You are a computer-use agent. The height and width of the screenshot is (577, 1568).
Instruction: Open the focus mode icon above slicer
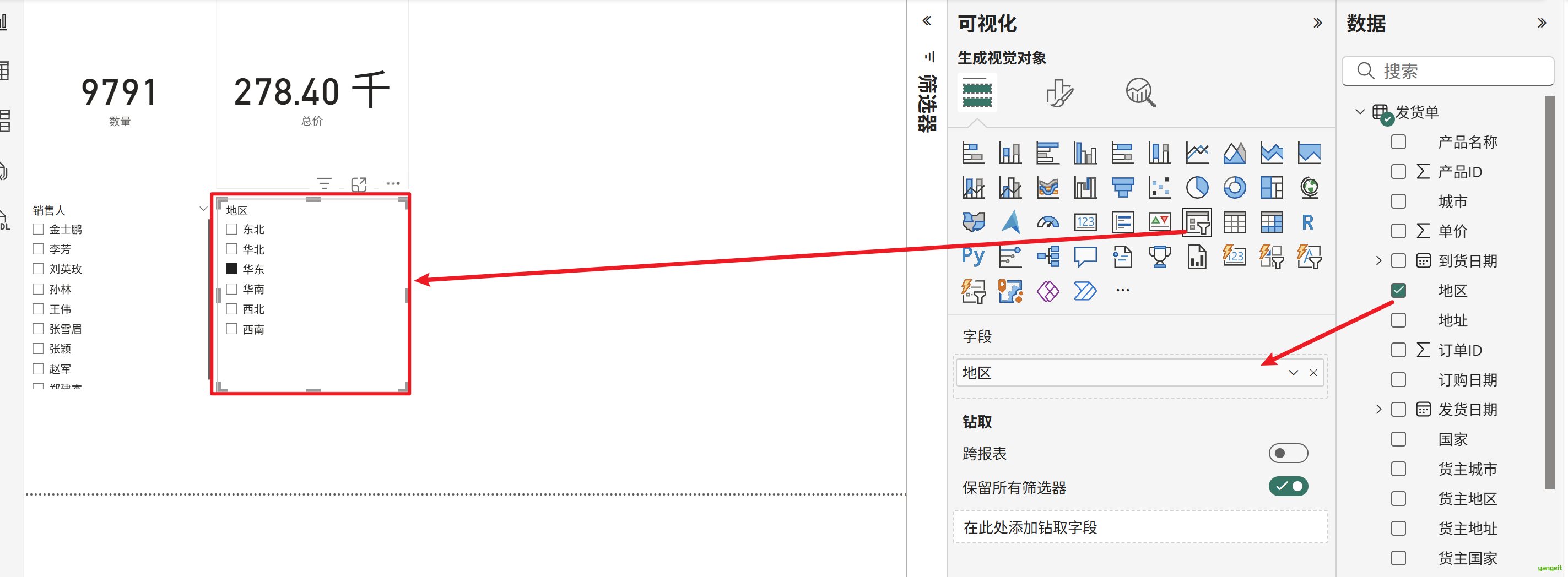[359, 184]
